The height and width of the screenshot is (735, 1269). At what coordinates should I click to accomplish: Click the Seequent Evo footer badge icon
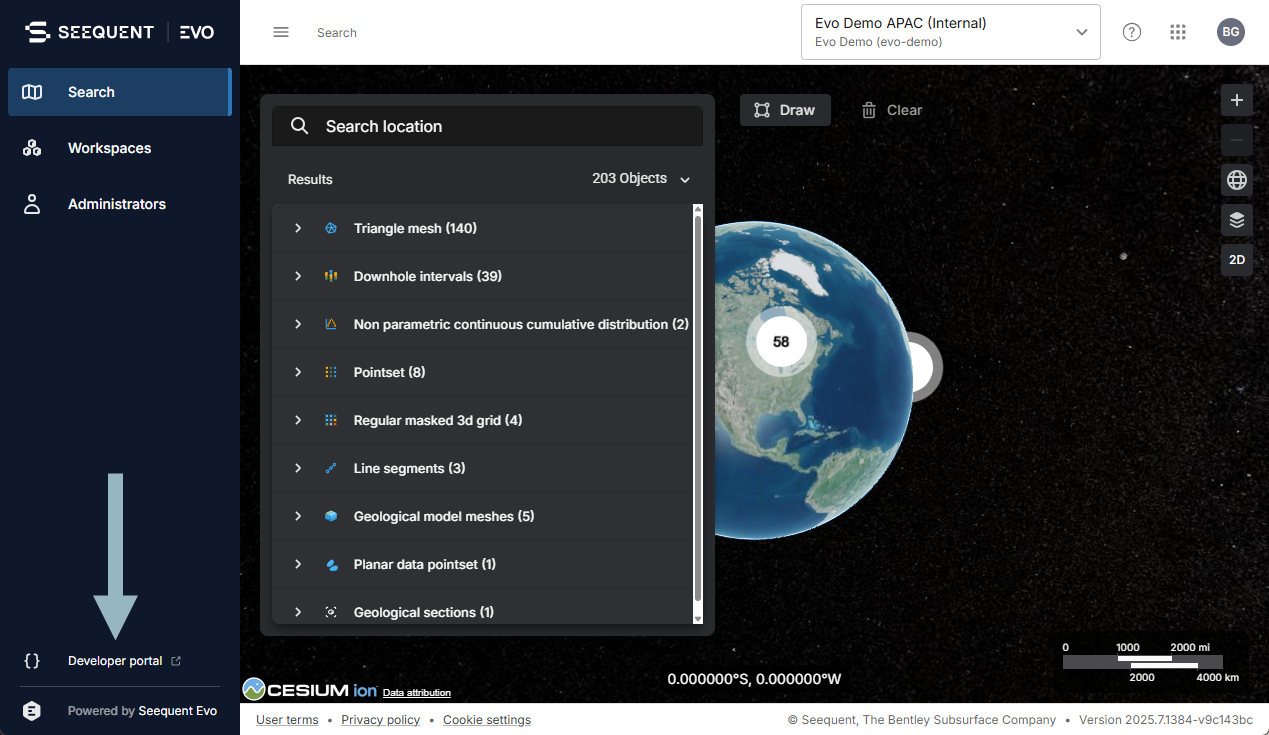[32, 711]
